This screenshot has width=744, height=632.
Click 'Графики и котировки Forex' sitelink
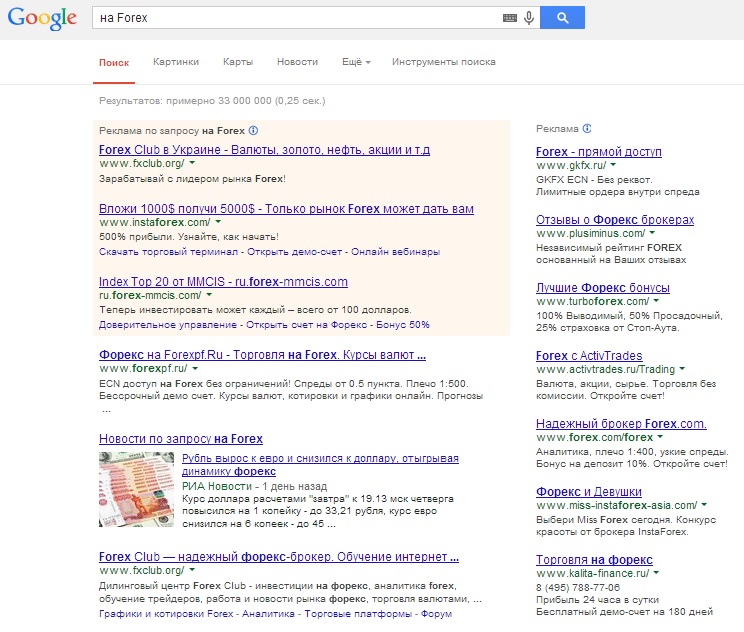click(x=166, y=613)
